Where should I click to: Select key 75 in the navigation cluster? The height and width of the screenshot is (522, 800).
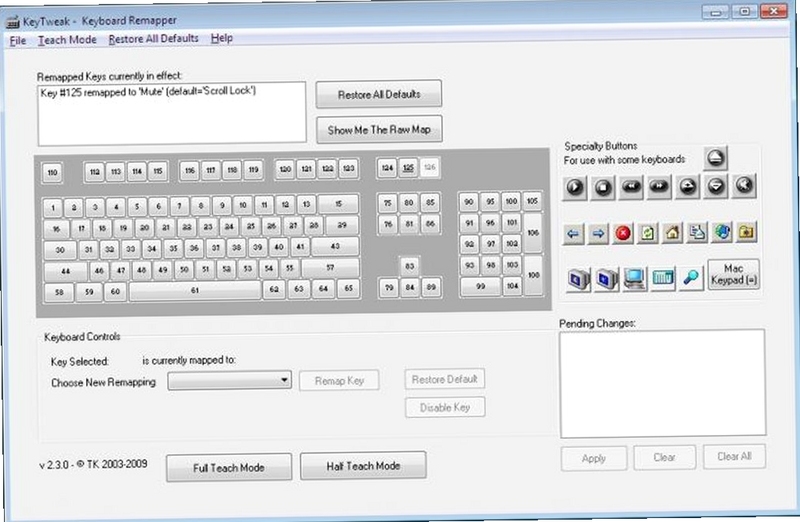coord(388,203)
